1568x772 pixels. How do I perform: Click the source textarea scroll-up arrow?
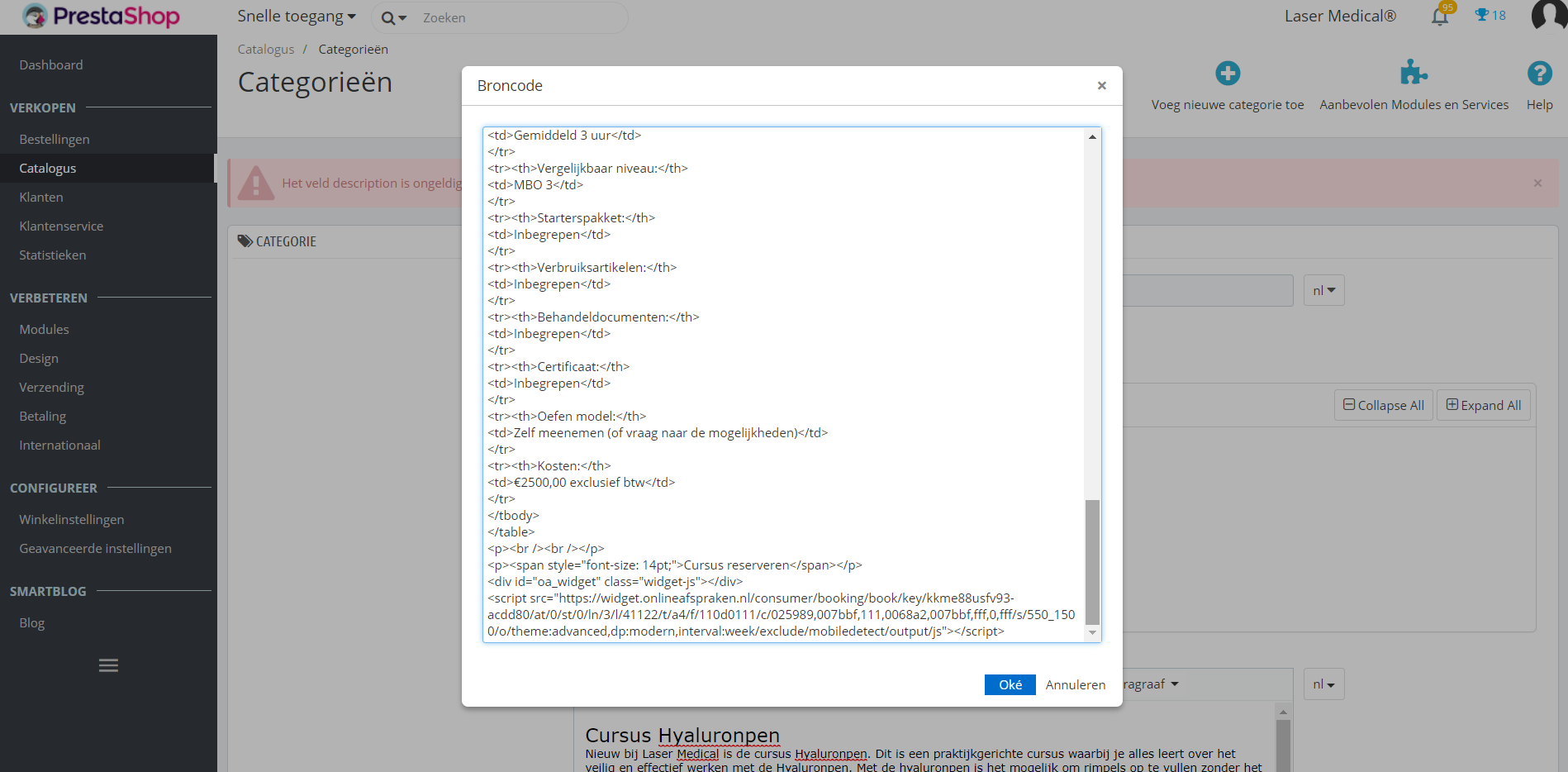tap(1092, 136)
